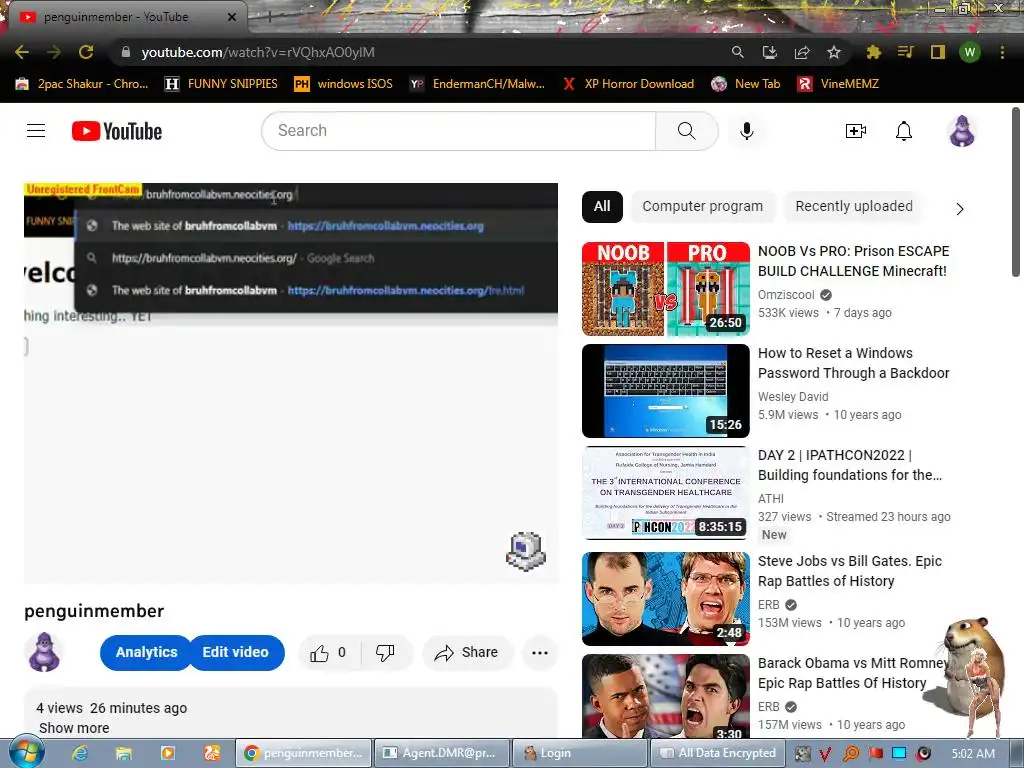Viewport: 1024px width, 768px height.
Task: Launch the media player taskbar icon
Action: 167,753
